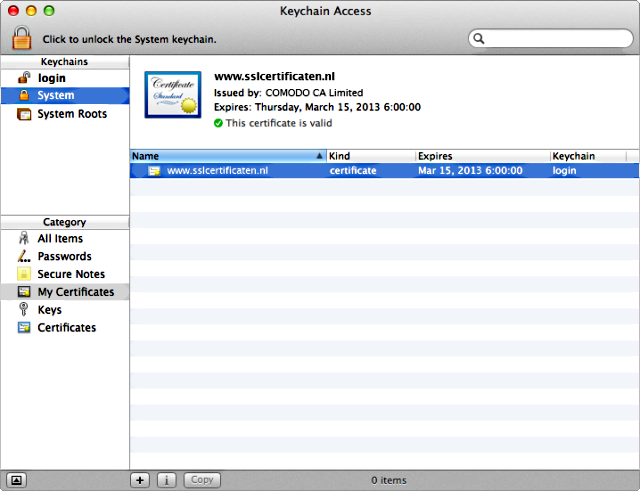The width and height of the screenshot is (640, 491).
Task: Click the search magnifying glass icon
Action: pyautogui.click(x=479, y=39)
